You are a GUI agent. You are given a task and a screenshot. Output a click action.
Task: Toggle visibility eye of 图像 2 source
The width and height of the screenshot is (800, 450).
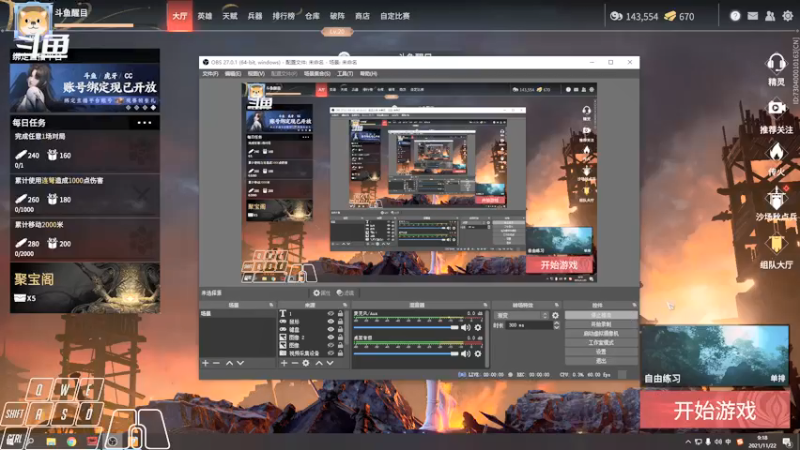tap(331, 337)
